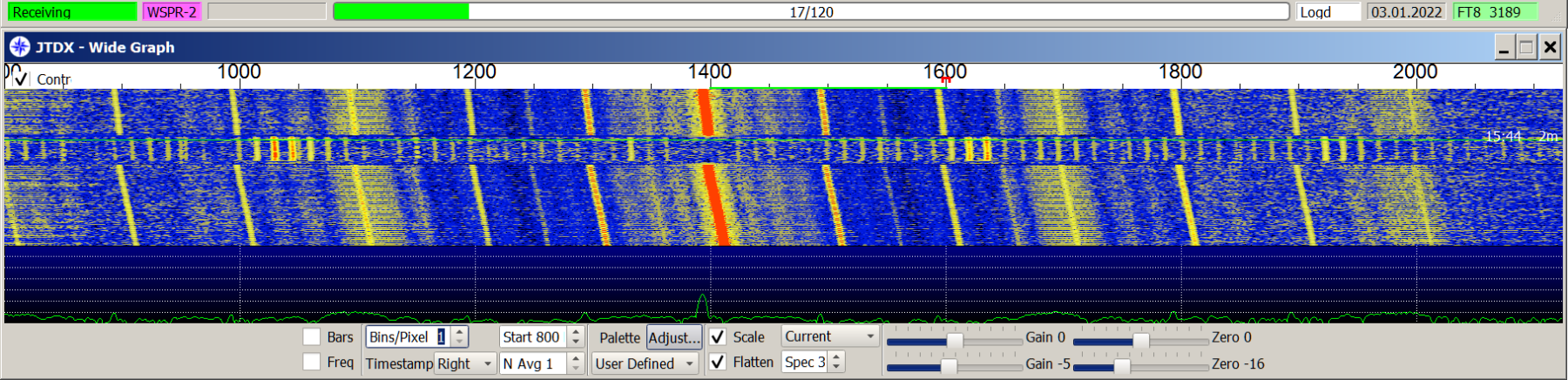The image size is (1568, 380).
Task: Enable the Freq checkbox
Action: (311, 362)
